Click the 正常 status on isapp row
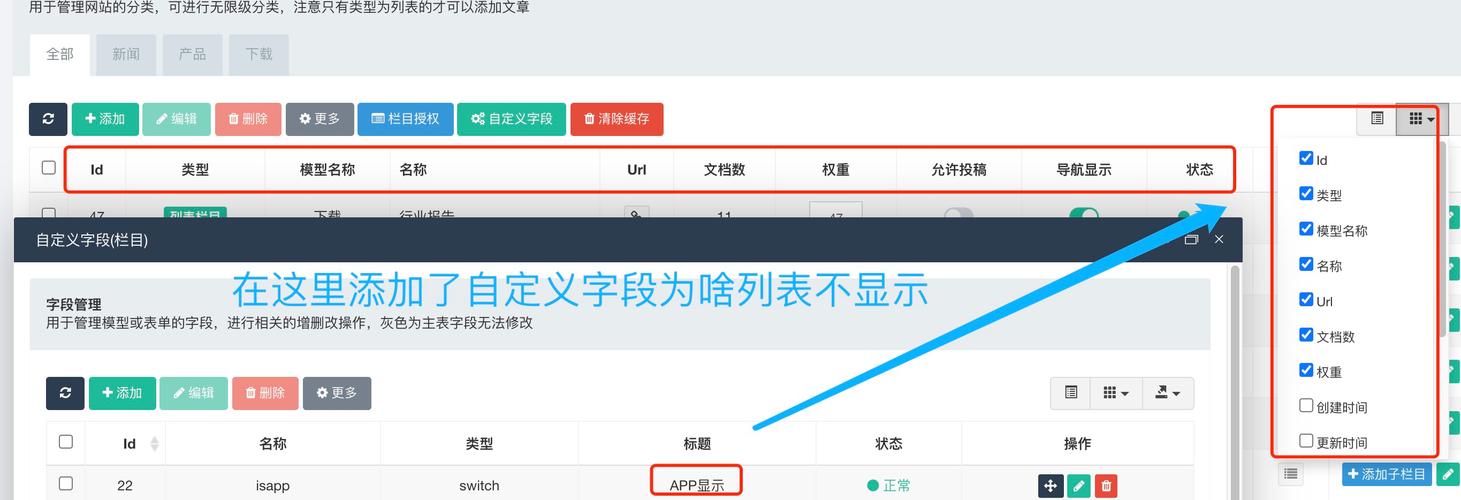The image size is (1461, 500). tap(889, 486)
